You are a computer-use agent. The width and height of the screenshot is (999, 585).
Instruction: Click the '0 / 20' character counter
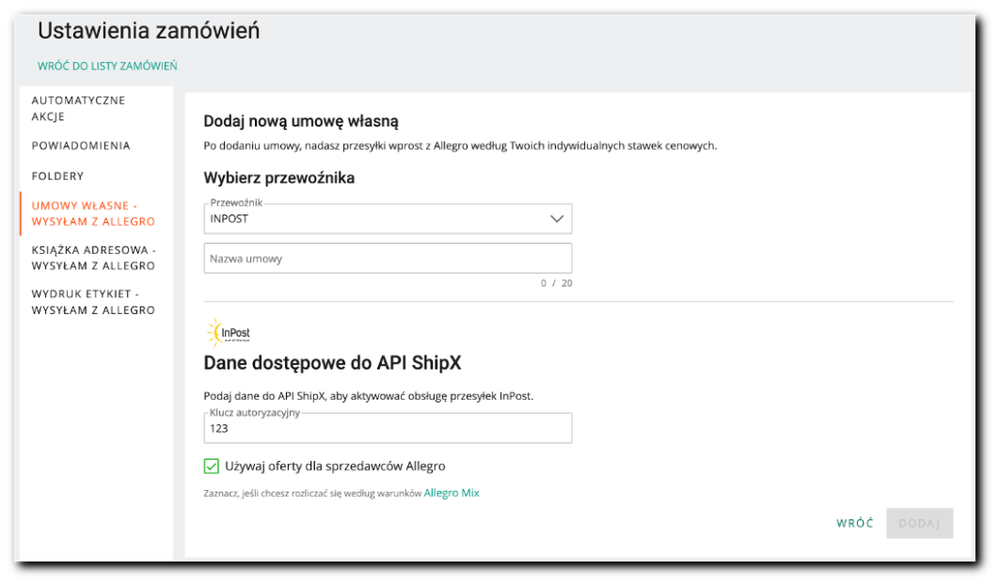pos(556,284)
